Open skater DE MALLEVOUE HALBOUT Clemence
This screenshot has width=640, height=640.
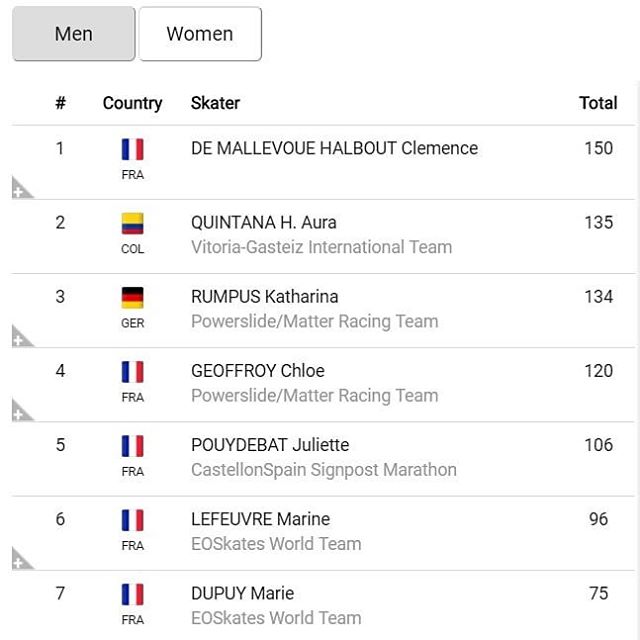tap(334, 148)
